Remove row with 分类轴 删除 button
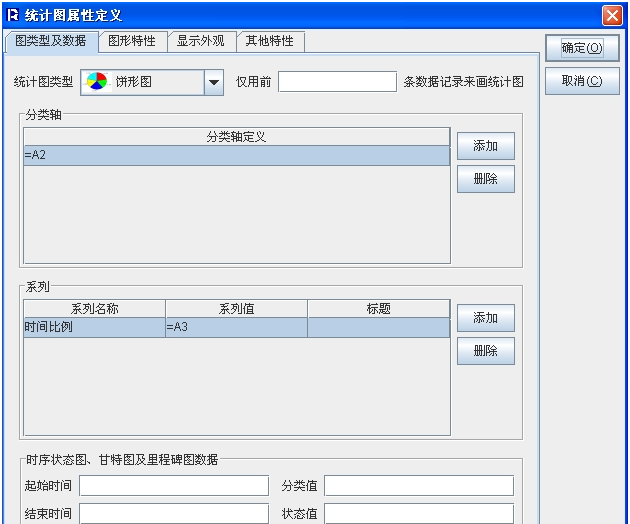The height and width of the screenshot is (524, 630). point(486,179)
